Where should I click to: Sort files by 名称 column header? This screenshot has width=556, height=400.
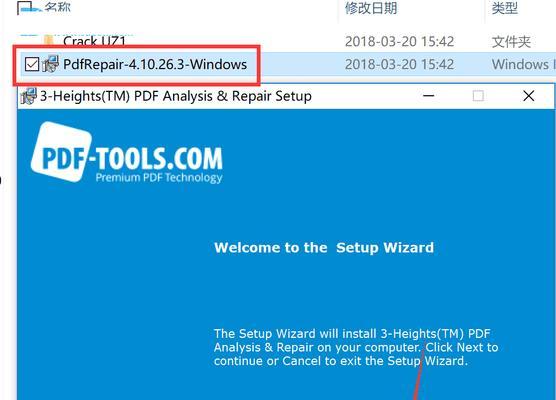[x=57, y=7]
